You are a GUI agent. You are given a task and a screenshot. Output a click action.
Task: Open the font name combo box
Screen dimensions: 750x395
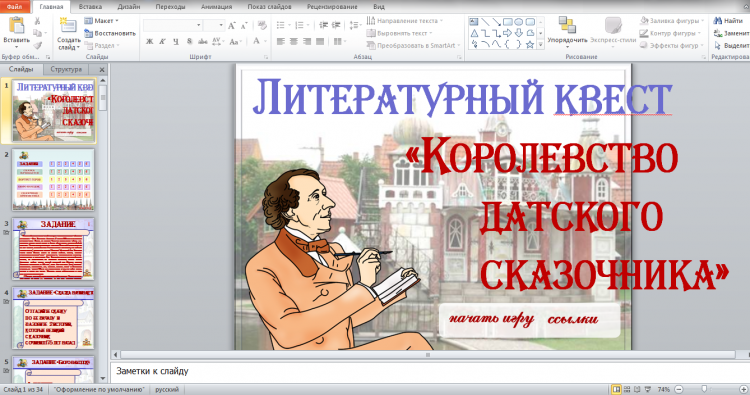click(x=173, y=25)
